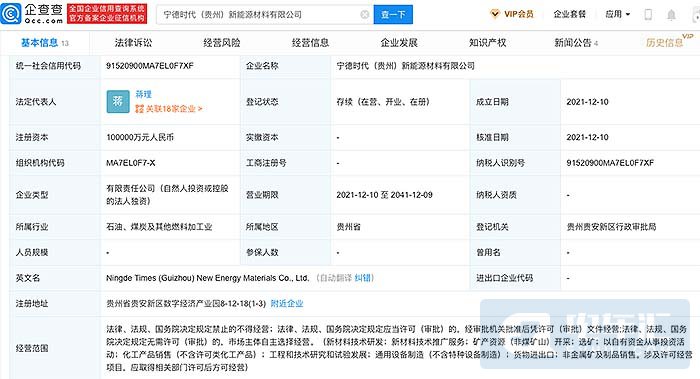Select region value 贵州省
The width and height of the screenshot is (700, 379).
coord(348,227)
